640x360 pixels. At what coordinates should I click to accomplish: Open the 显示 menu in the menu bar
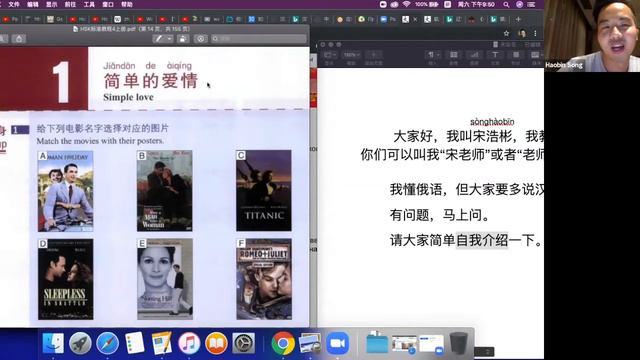(x=51, y=4)
